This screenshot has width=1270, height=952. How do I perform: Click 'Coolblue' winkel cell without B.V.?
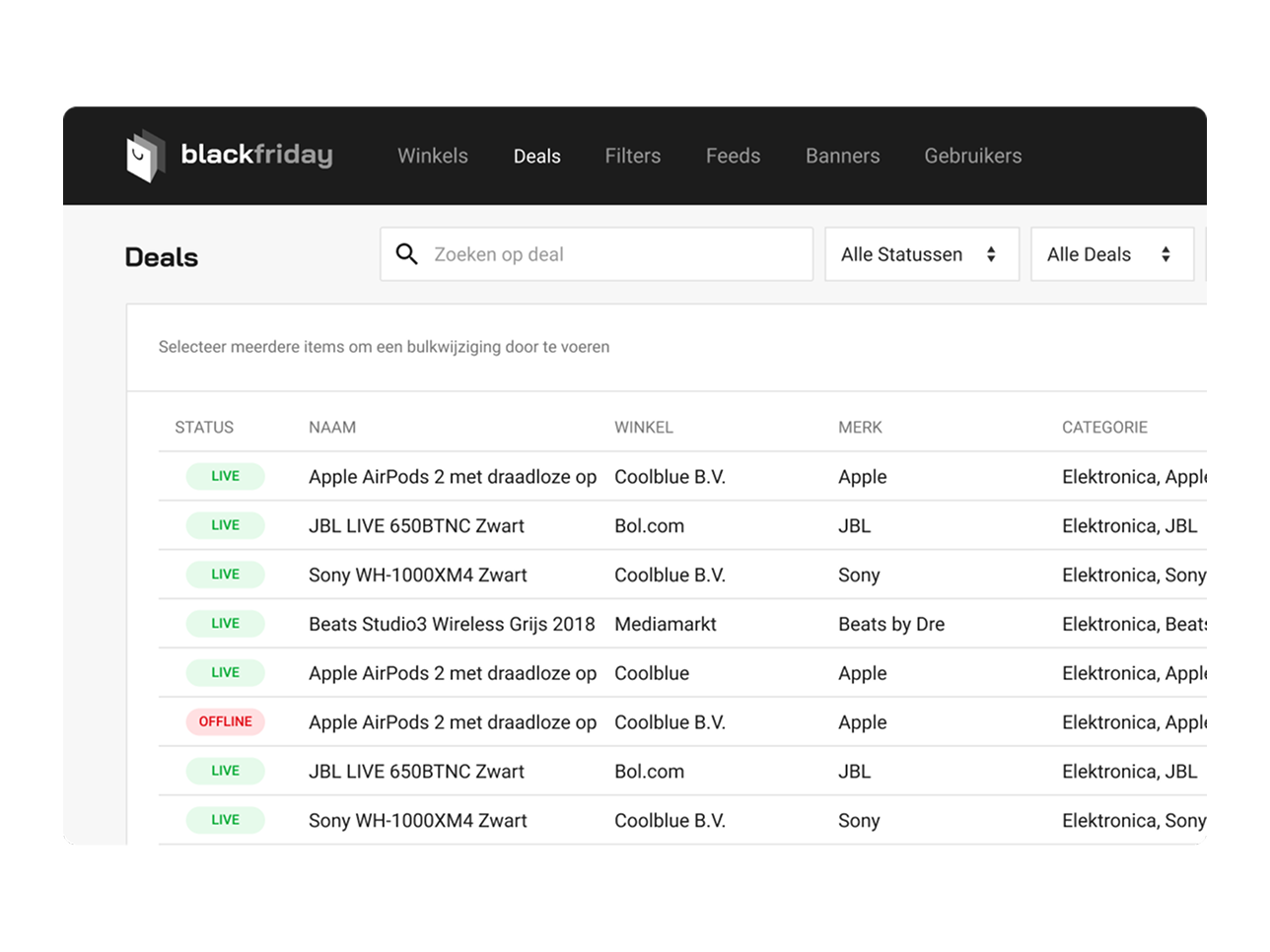652,673
